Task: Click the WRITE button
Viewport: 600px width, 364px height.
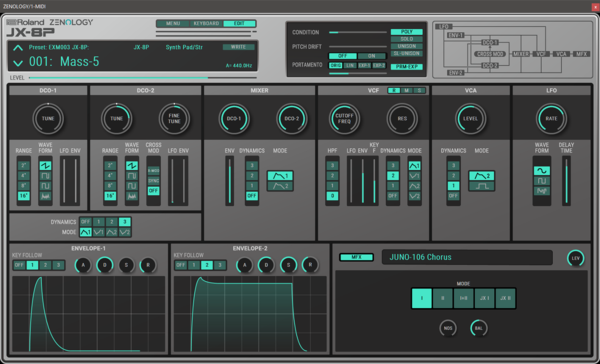Action: [x=238, y=47]
